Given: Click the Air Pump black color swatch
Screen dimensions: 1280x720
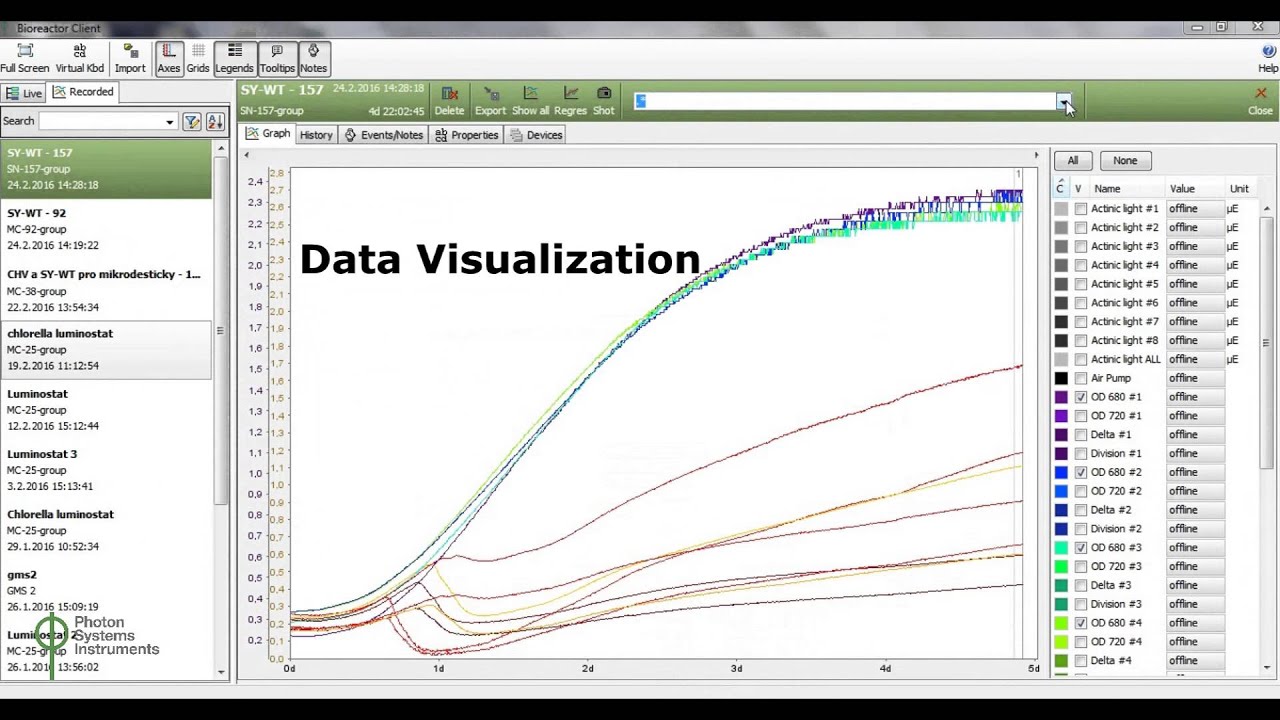Looking at the screenshot, I should click(1061, 378).
